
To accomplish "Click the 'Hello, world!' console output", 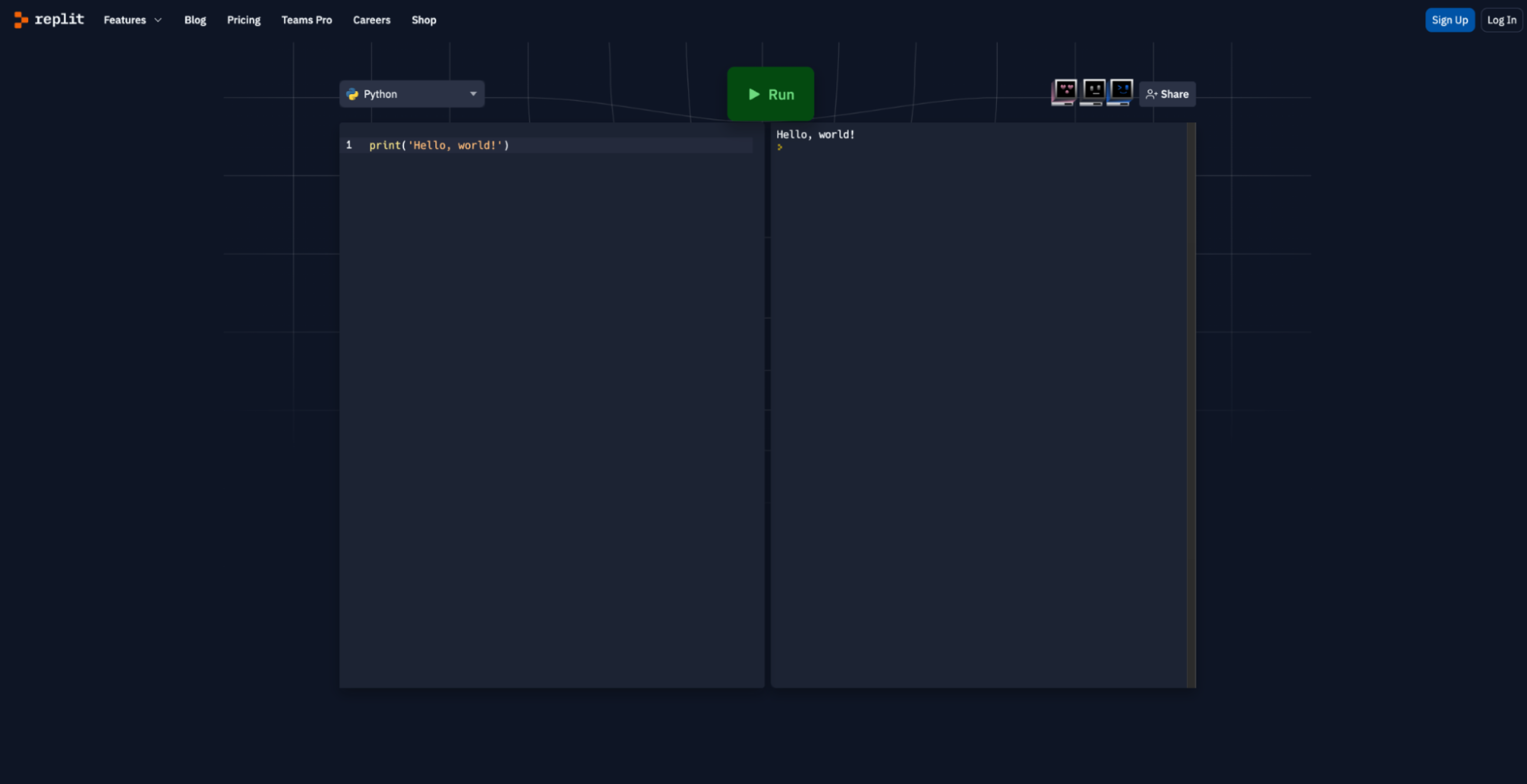I will [x=815, y=134].
